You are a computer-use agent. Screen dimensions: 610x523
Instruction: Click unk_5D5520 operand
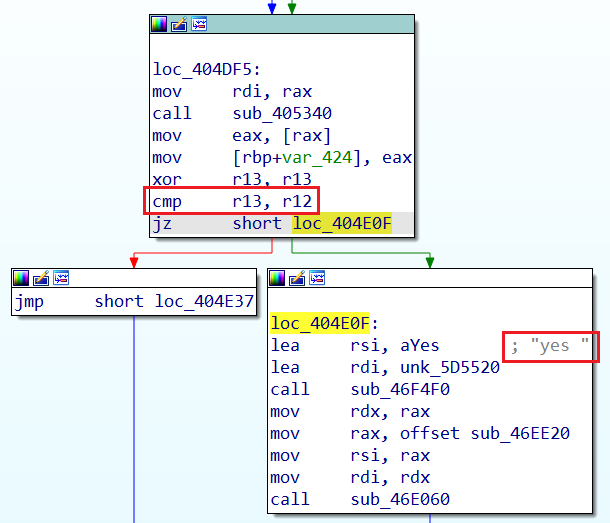(450, 367)
